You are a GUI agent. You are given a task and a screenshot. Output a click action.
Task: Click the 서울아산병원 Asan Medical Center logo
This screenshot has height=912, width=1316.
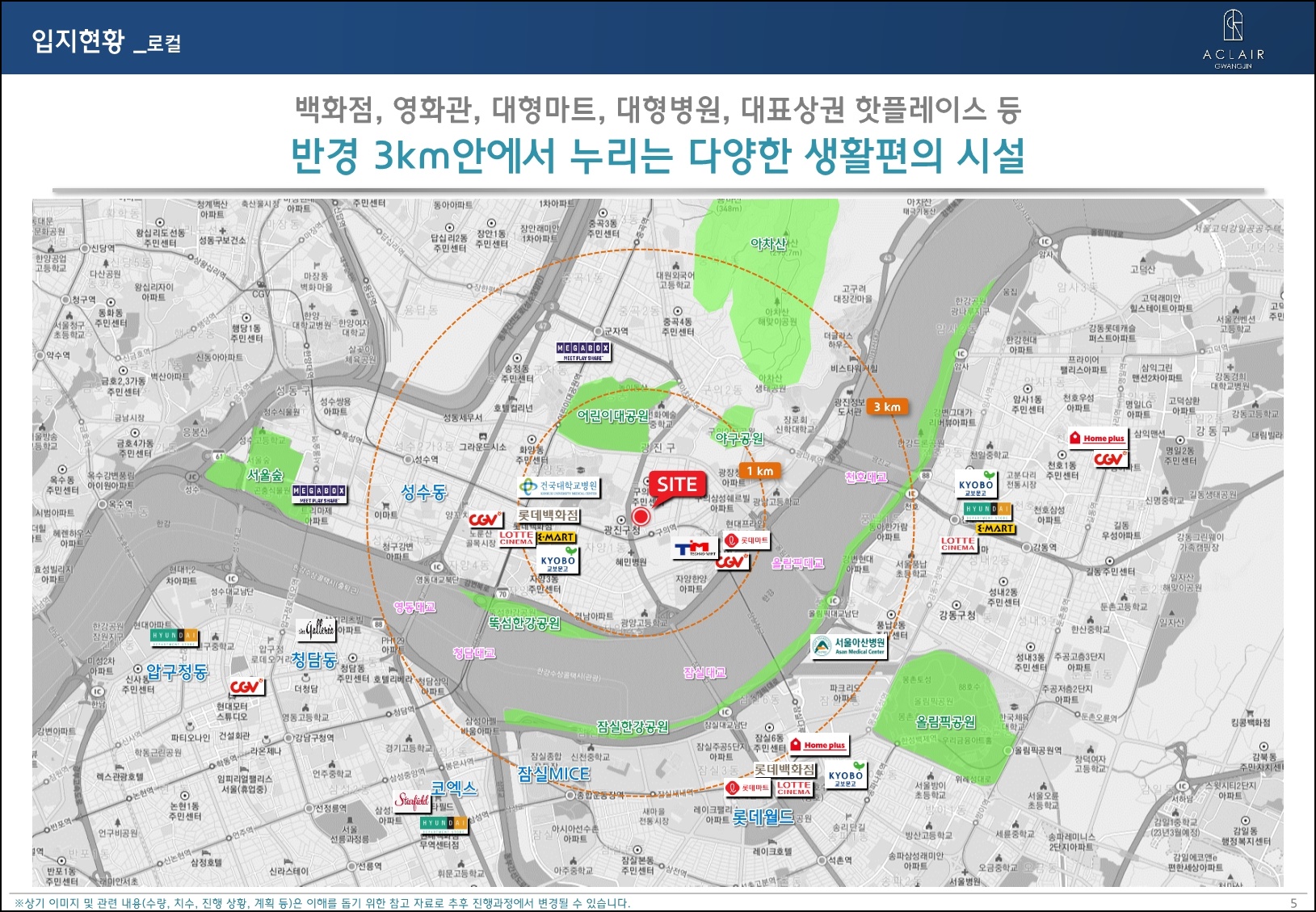click(x=849, y=646)
